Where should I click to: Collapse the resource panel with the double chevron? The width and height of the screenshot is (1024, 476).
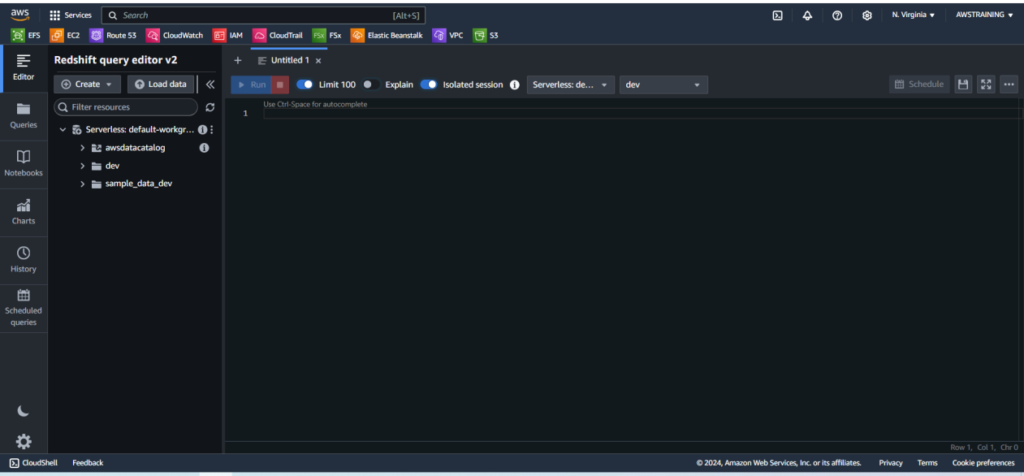[210, 85]
